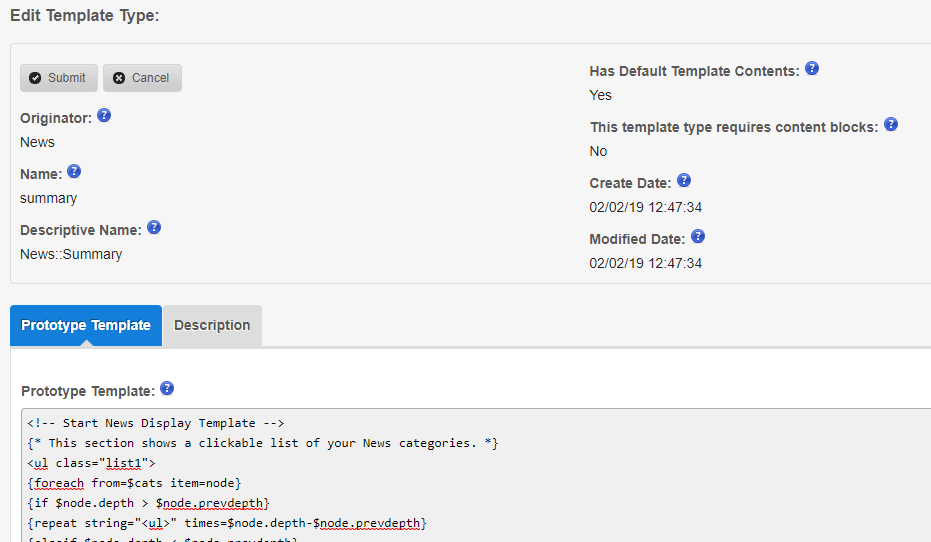Screen dimensions: 931x542
Task: Click the Cancel button
Action: click(142, 78)
